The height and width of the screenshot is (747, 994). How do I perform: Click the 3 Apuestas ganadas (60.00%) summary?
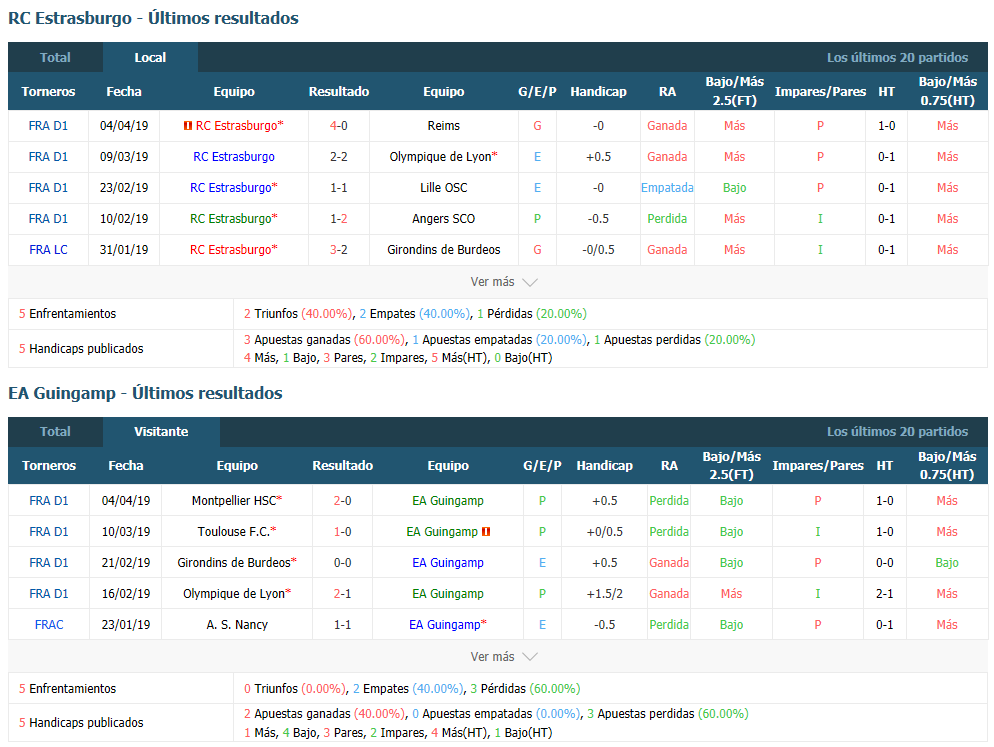(323, 340)
